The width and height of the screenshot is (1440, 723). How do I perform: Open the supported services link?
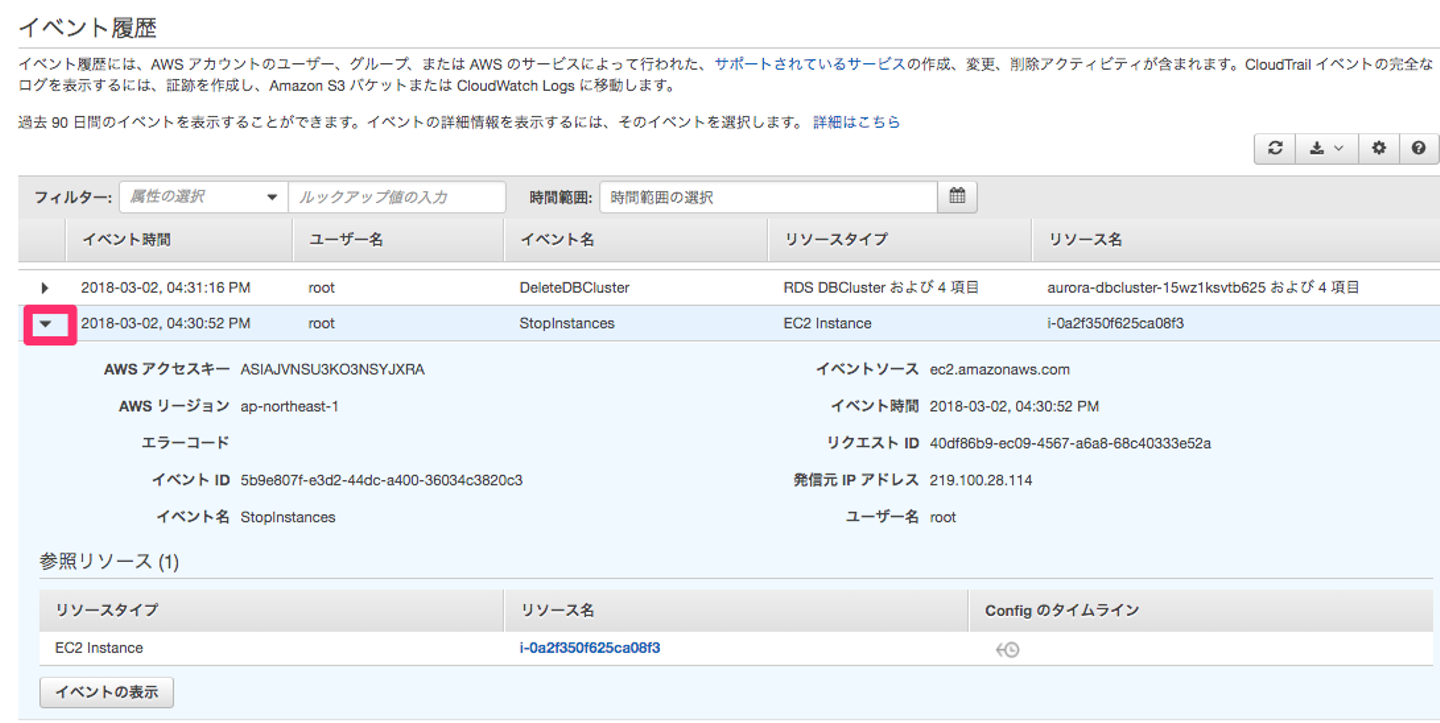[x=809, y=64]
